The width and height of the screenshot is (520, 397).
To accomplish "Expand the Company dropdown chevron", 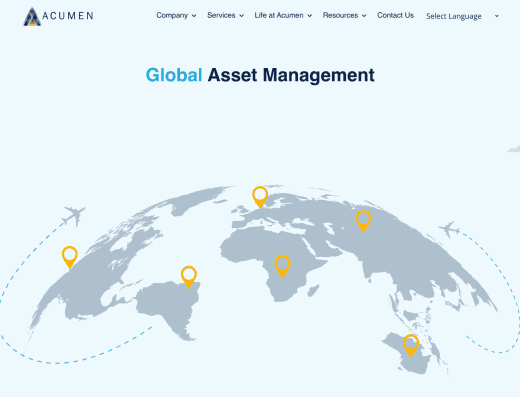I will [194, 16].
